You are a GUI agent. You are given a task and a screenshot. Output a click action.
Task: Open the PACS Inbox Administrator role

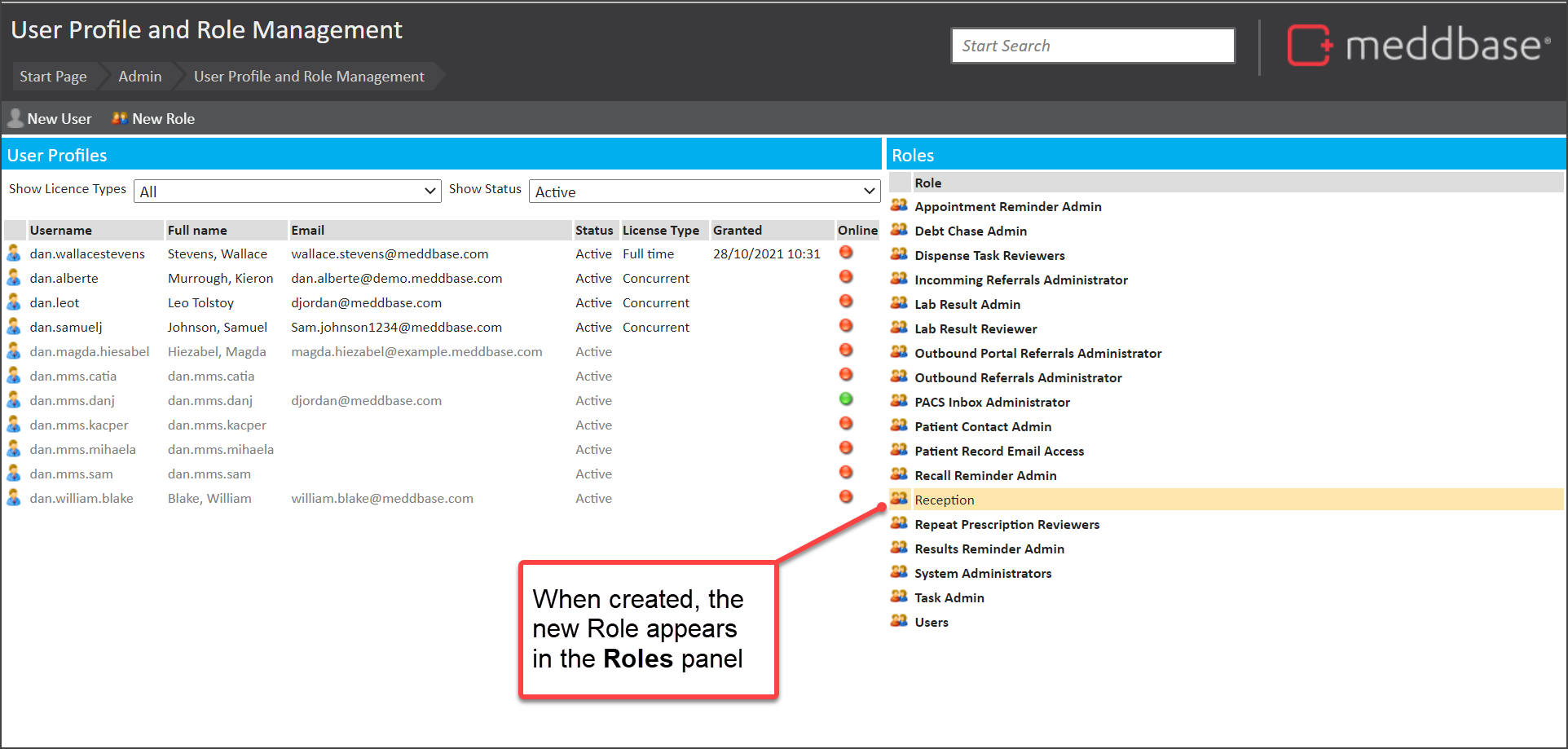click(992, 403)
